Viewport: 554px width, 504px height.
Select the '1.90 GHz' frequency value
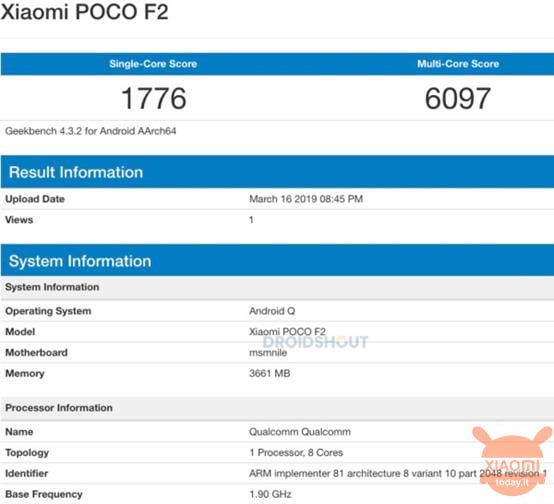coord(270,494)
